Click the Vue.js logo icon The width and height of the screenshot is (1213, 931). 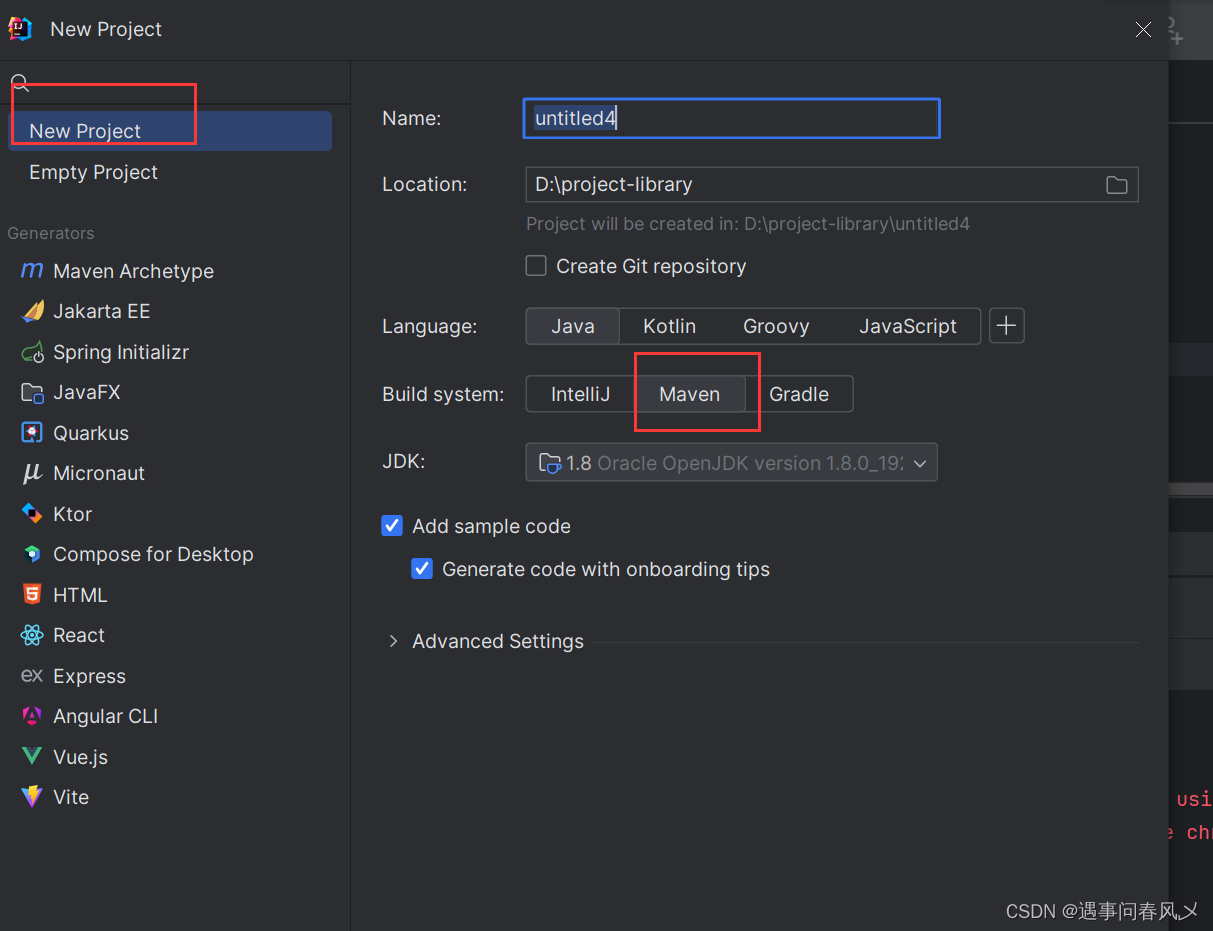[33, 757]
